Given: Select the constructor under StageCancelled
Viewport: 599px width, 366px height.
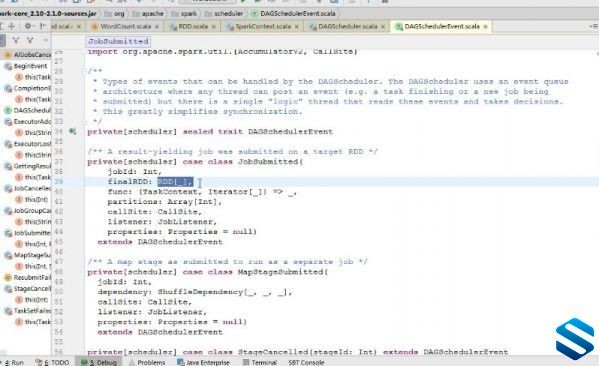Looking at the screenshot, I should pos(32,300).
